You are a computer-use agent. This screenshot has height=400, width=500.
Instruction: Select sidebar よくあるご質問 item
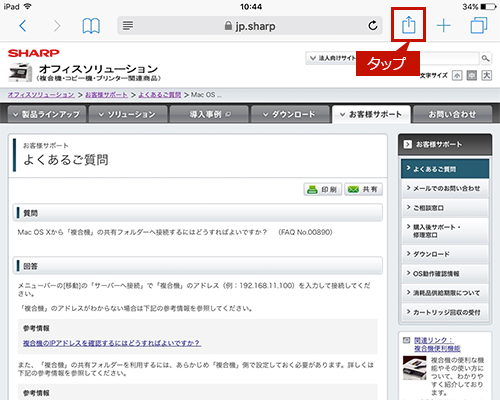coord(445,169)
